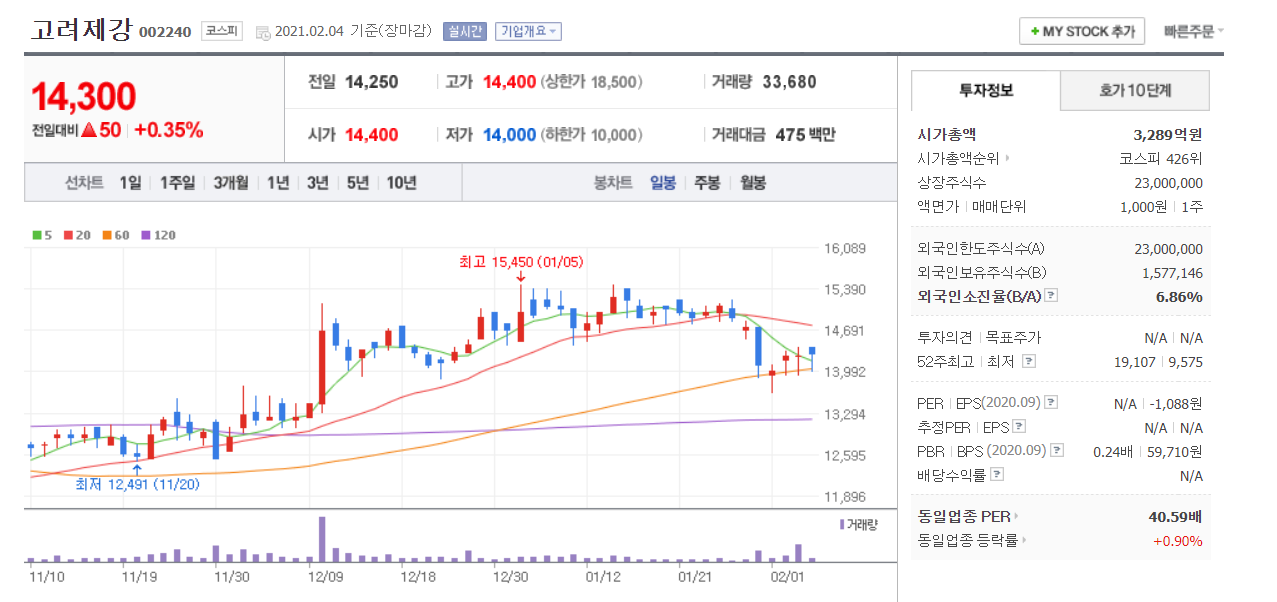Click the 최고 15,450 (01/05) chart marker

521,262
